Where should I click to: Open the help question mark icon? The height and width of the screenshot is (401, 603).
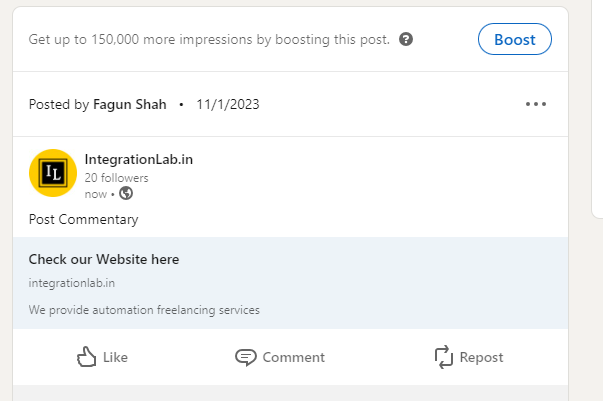click(406, 39)
